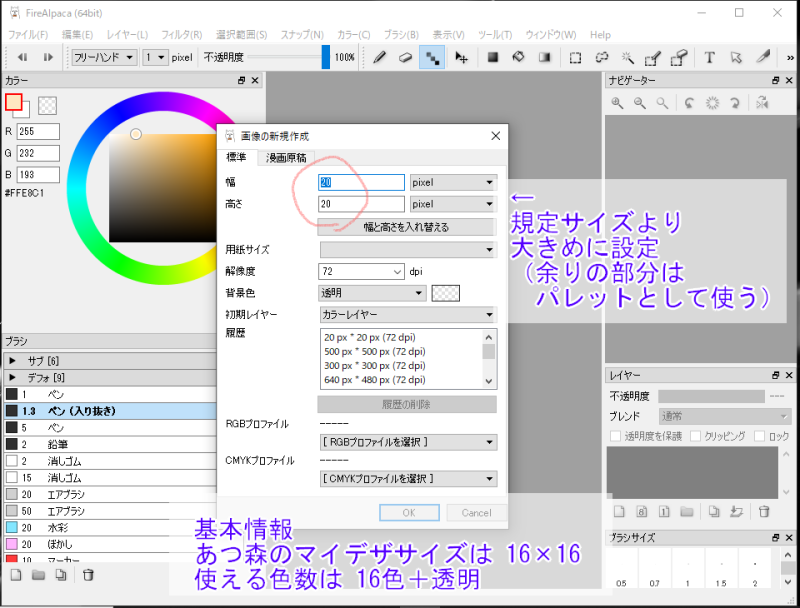
Task: Select the 鉛筆 brush in list
Action: tap(111, 444)
